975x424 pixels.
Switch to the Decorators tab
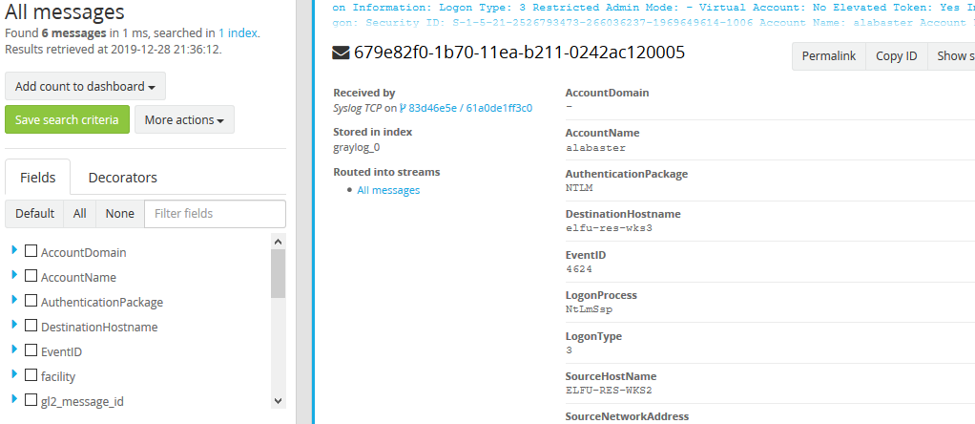[122, 178]
